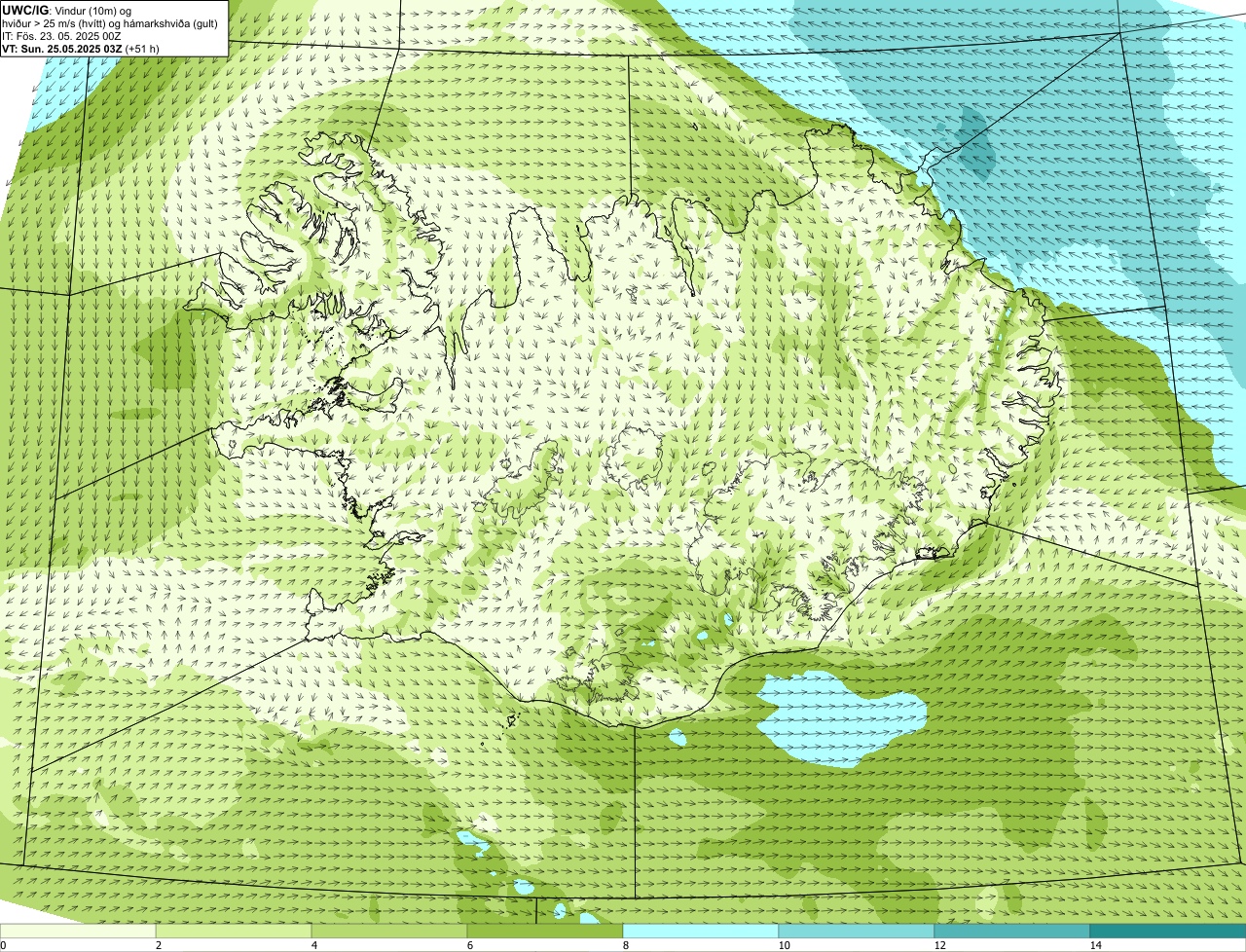The height and width of the screenshot is (952, 1246).
Task: Click the legend scale label '2'
Action: pyautogui.click(x=158, y=945)
